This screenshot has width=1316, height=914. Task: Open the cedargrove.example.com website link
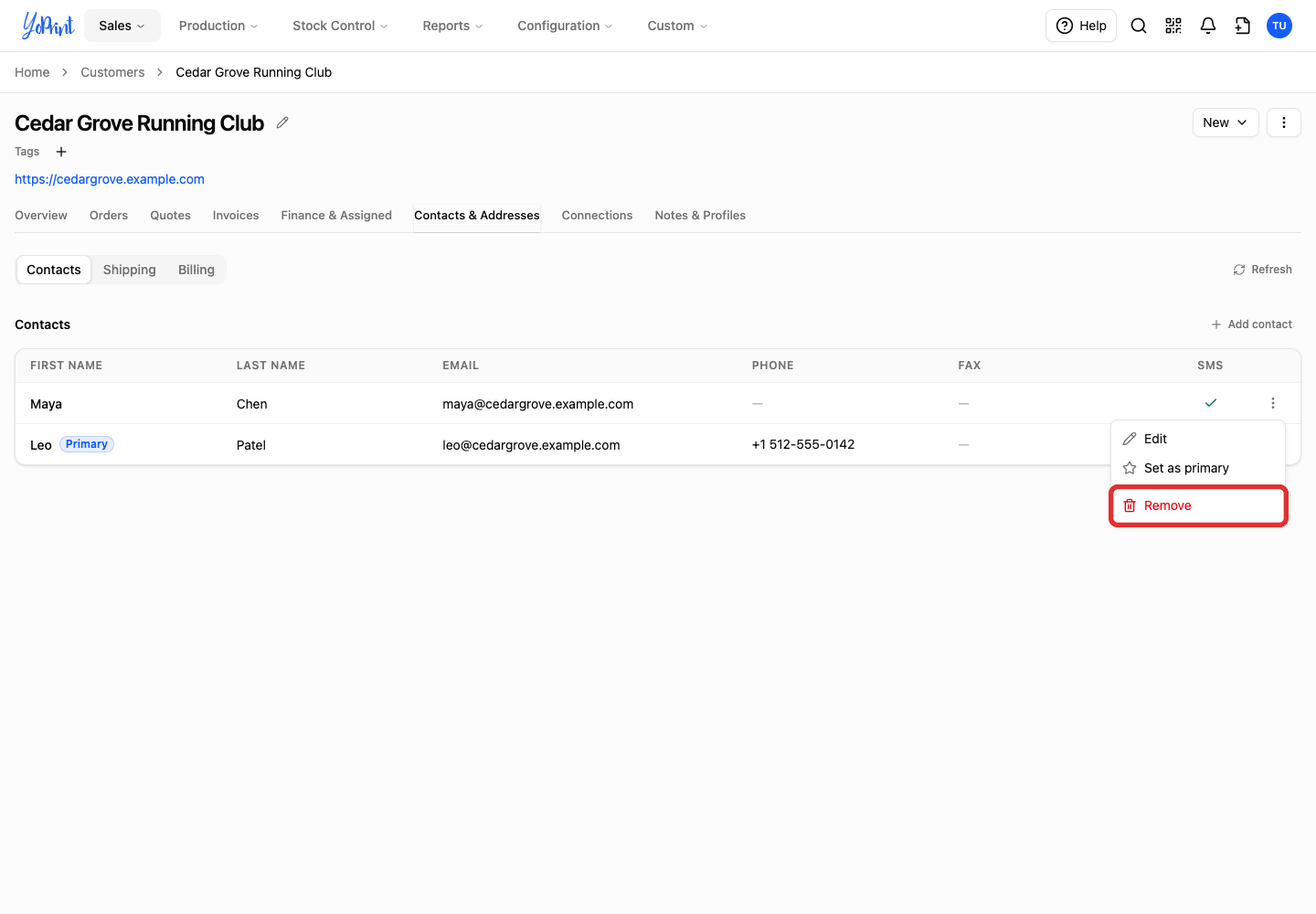point(110,179)
